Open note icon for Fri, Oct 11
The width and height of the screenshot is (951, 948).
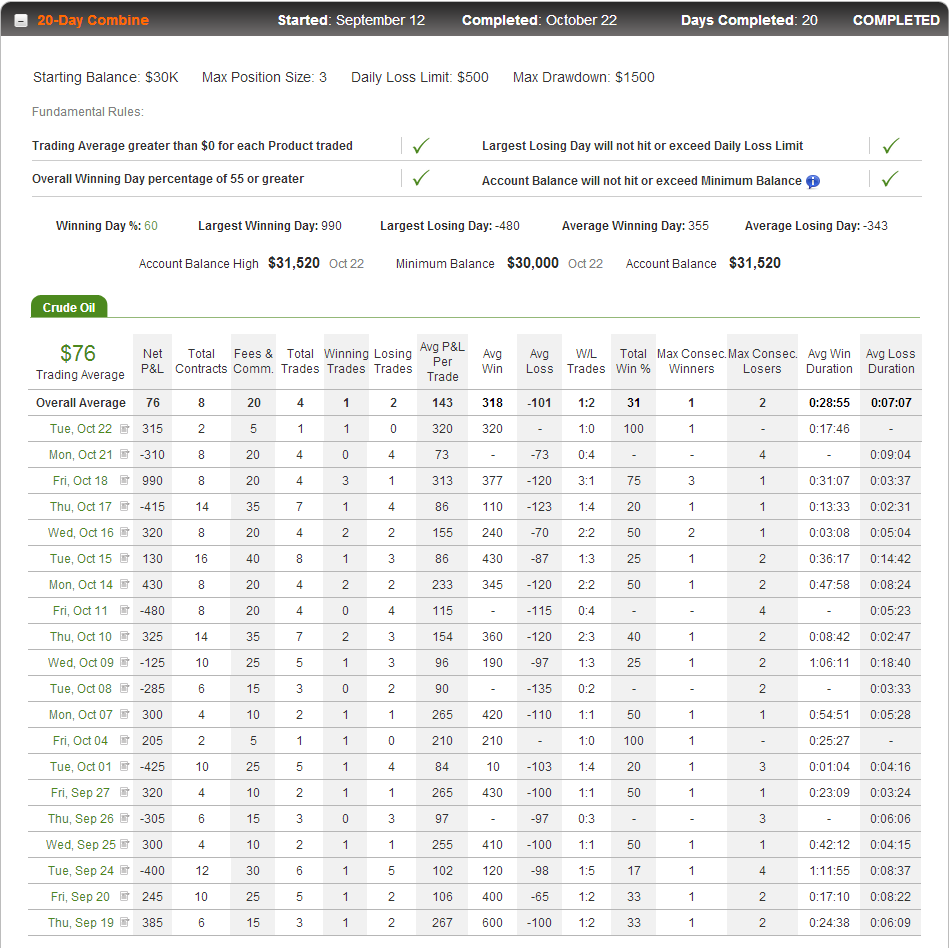pos(124,610)
